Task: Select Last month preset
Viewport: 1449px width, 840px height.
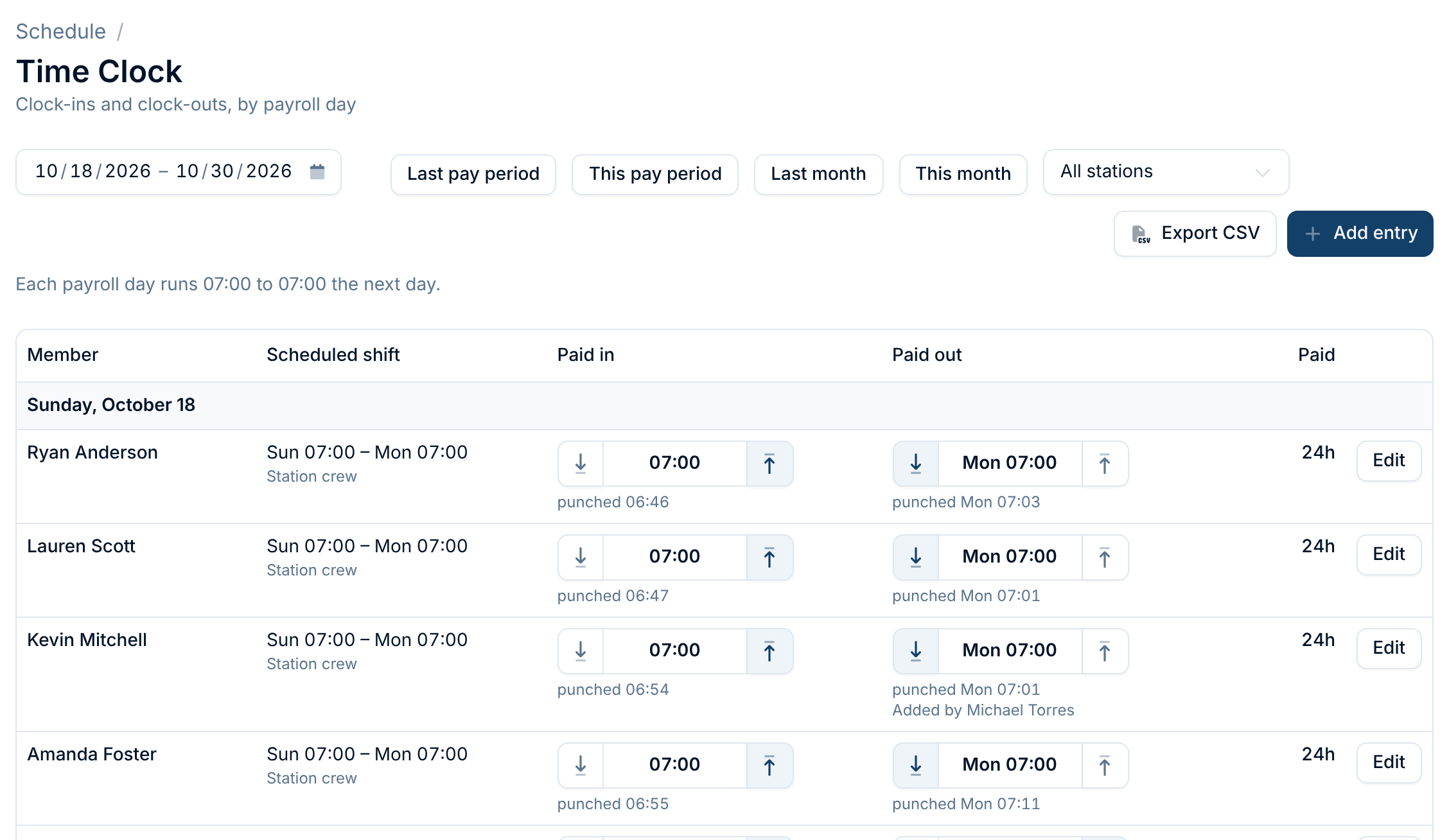Action: point(818,174)
